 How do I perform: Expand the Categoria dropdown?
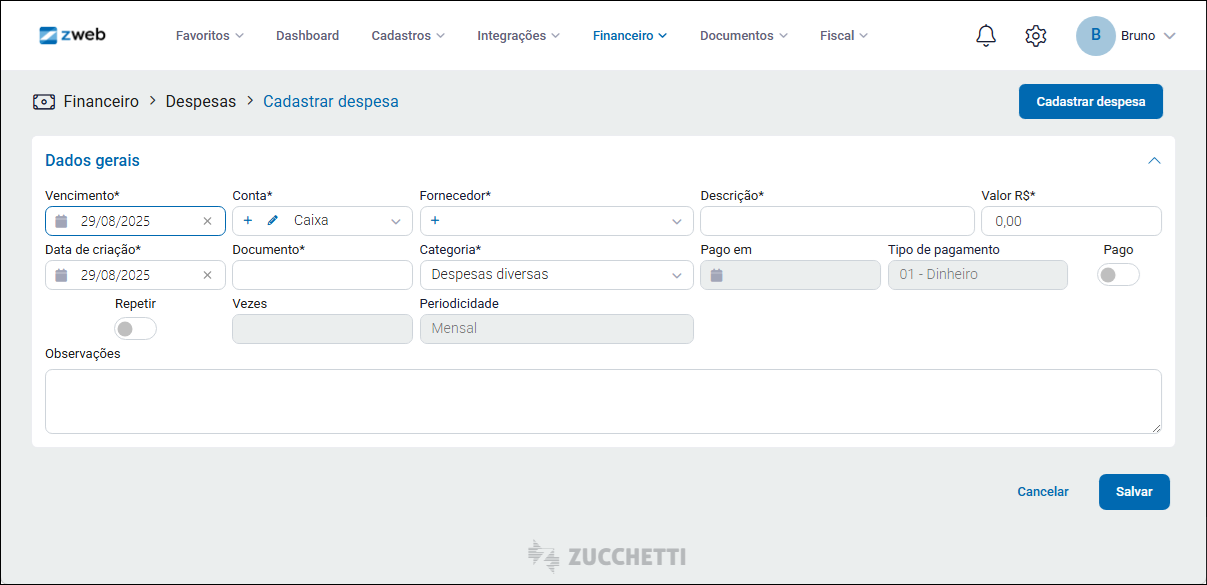pyautogui.click(x=676, y=275)
